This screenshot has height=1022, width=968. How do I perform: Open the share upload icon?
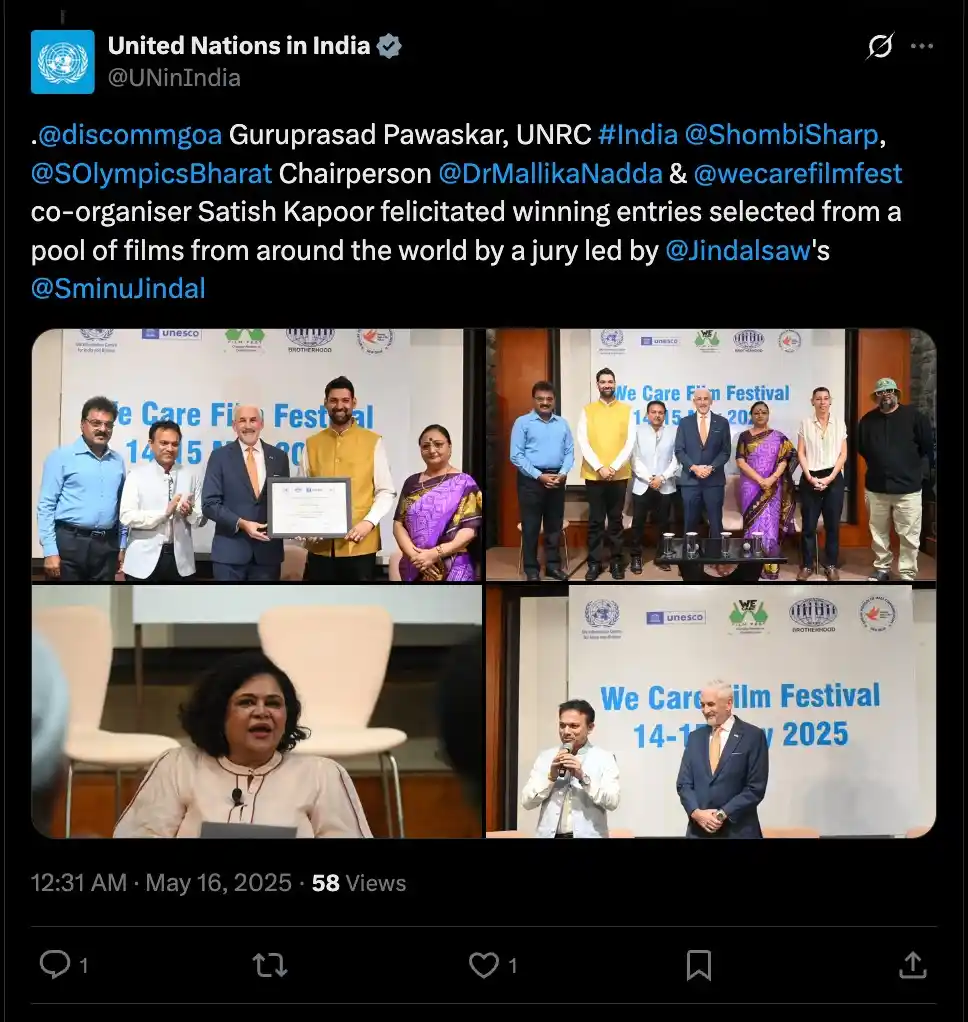[x=913, y=965]
